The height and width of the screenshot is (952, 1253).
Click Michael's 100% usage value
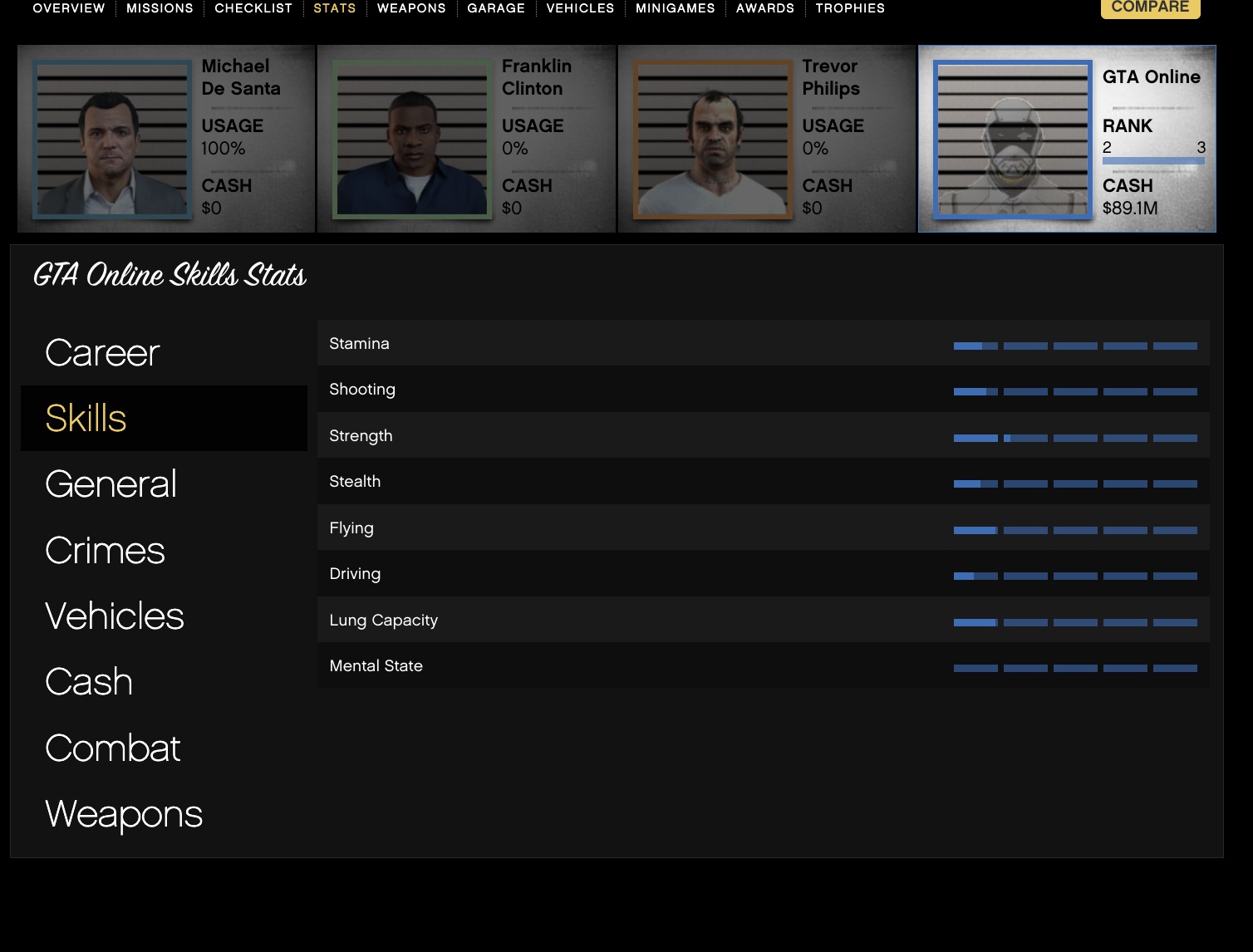[224, 148]
